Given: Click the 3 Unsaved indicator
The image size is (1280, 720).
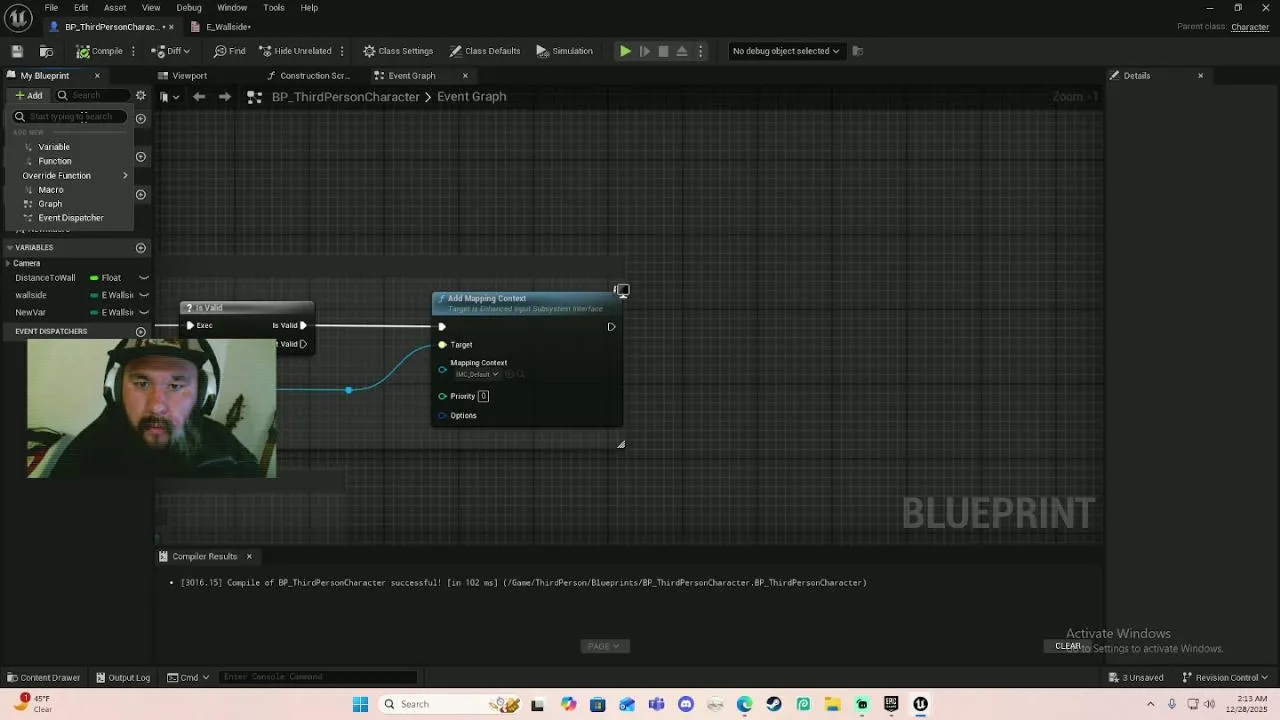Looking at the screenshot, I should [x=1135, y=677].
